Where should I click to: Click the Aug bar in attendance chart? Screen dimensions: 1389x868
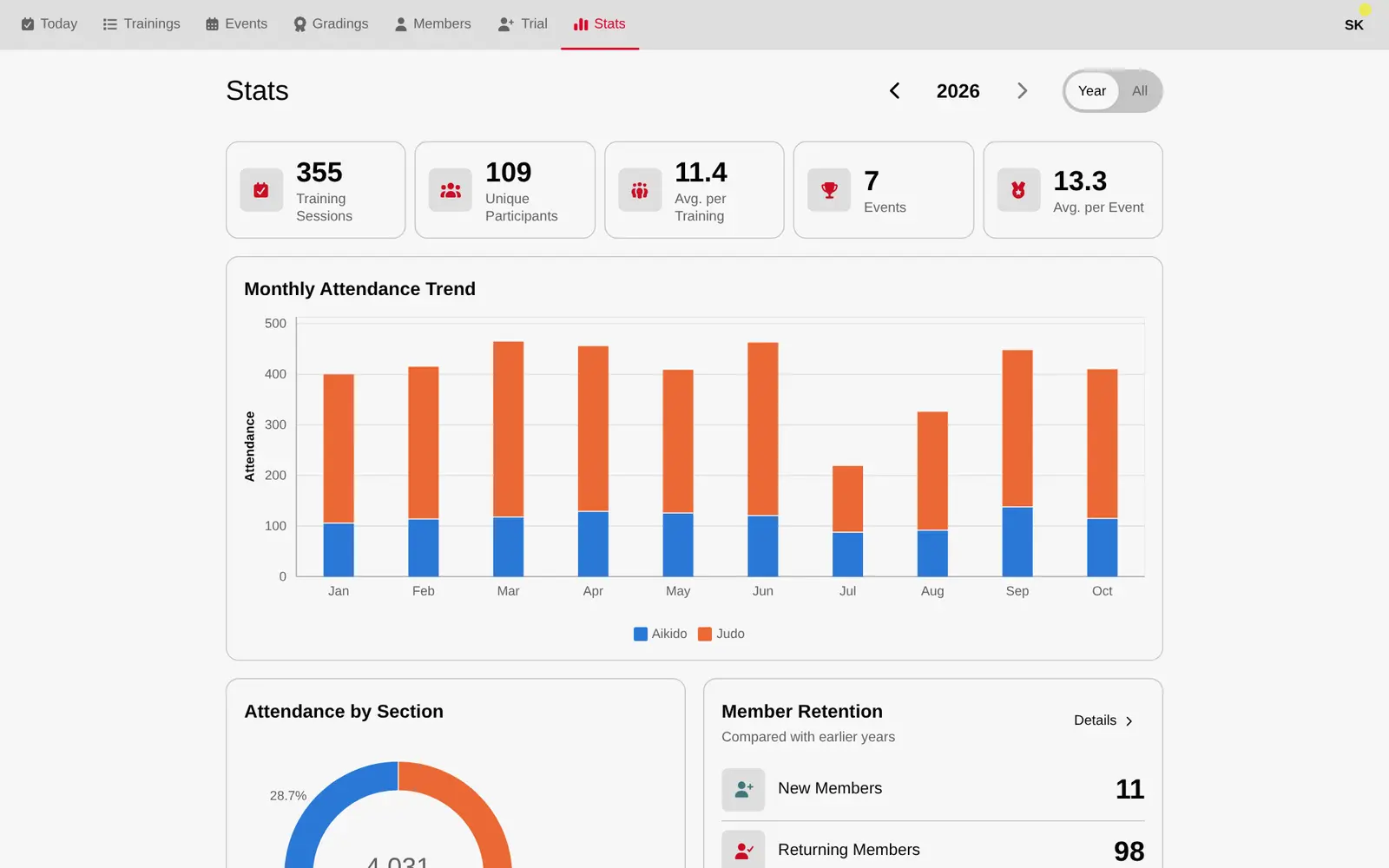(x=932, y=494)
